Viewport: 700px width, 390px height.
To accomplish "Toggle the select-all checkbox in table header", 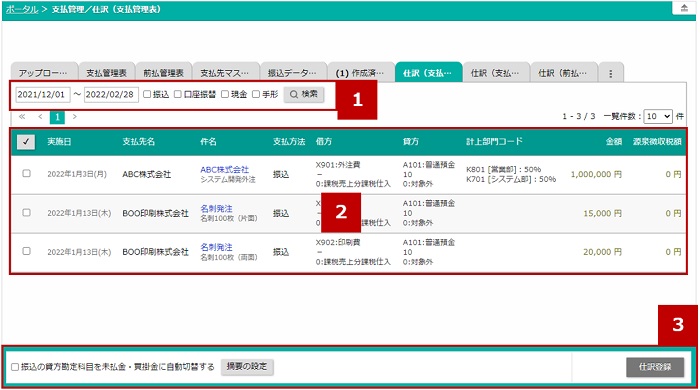I will coord(26,142).
